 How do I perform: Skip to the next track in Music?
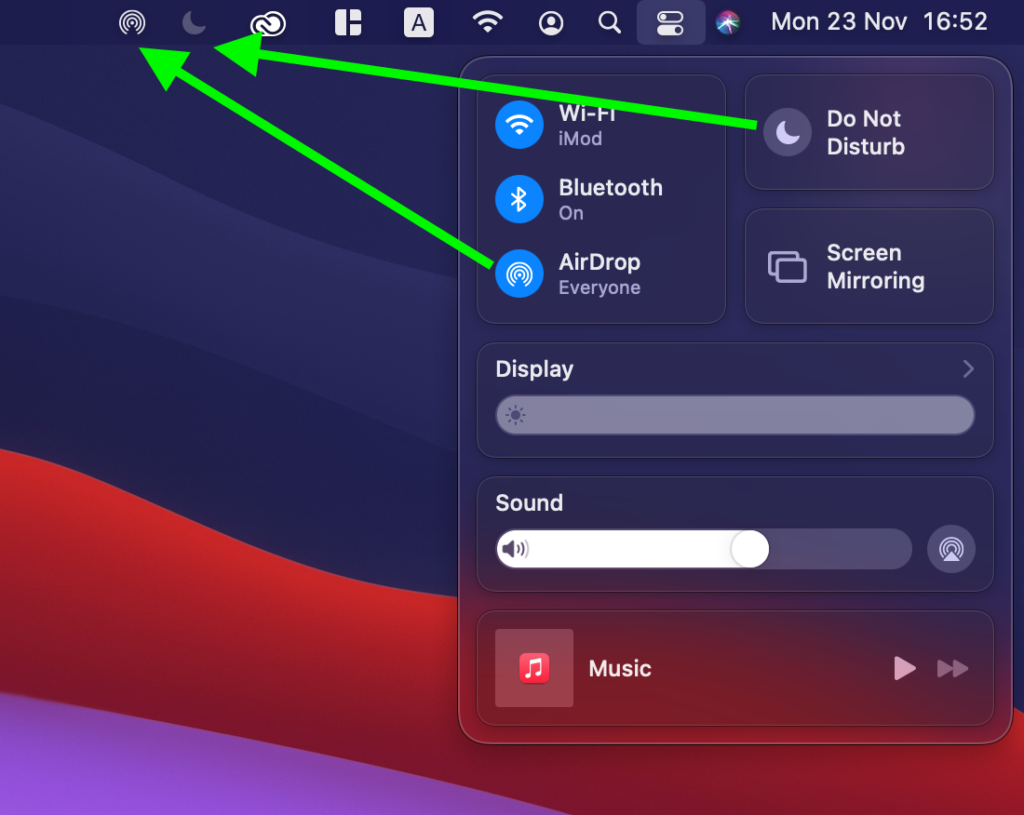pos(952,668)
